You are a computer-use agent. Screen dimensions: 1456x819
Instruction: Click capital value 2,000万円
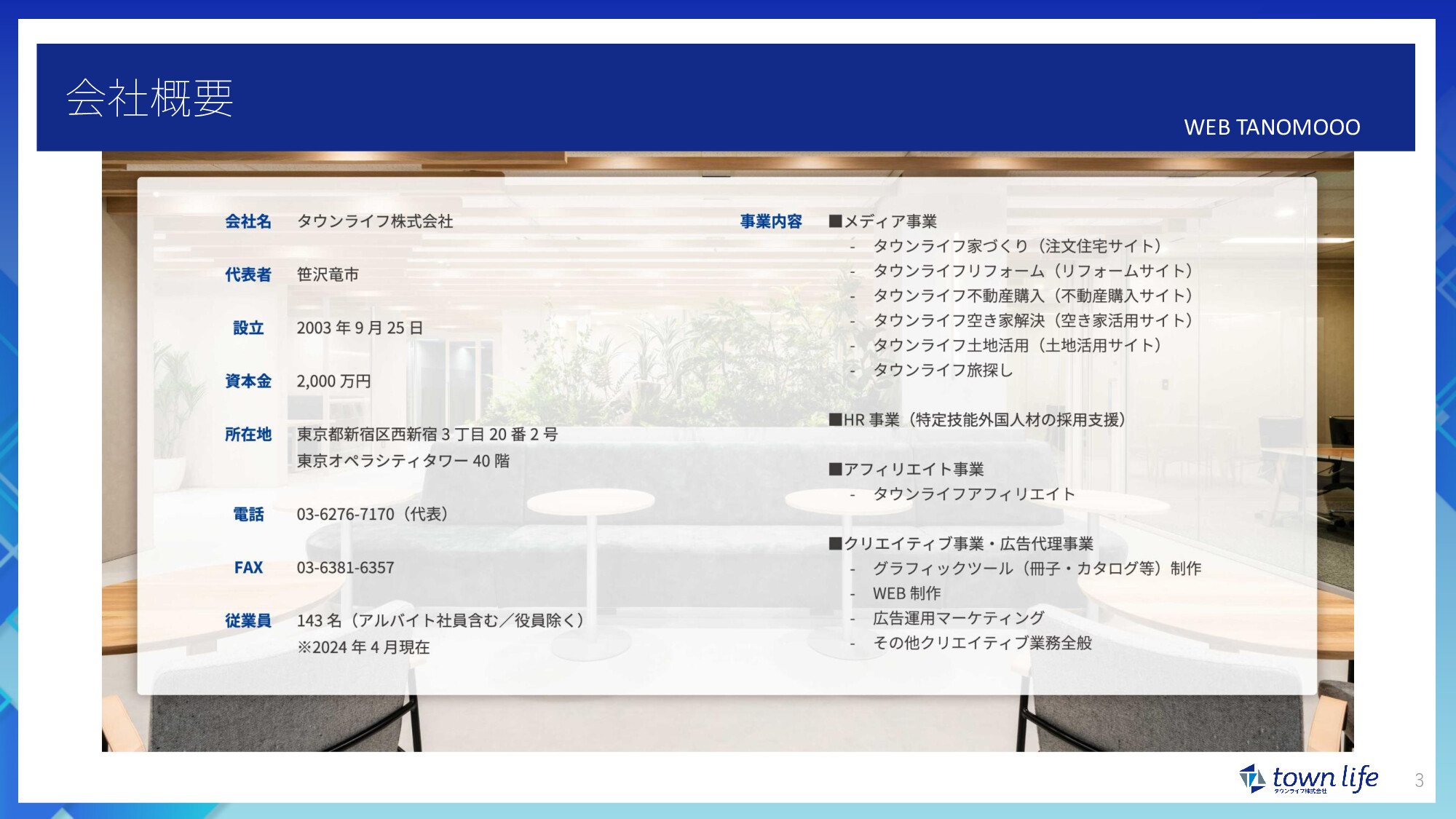[334, 381]
